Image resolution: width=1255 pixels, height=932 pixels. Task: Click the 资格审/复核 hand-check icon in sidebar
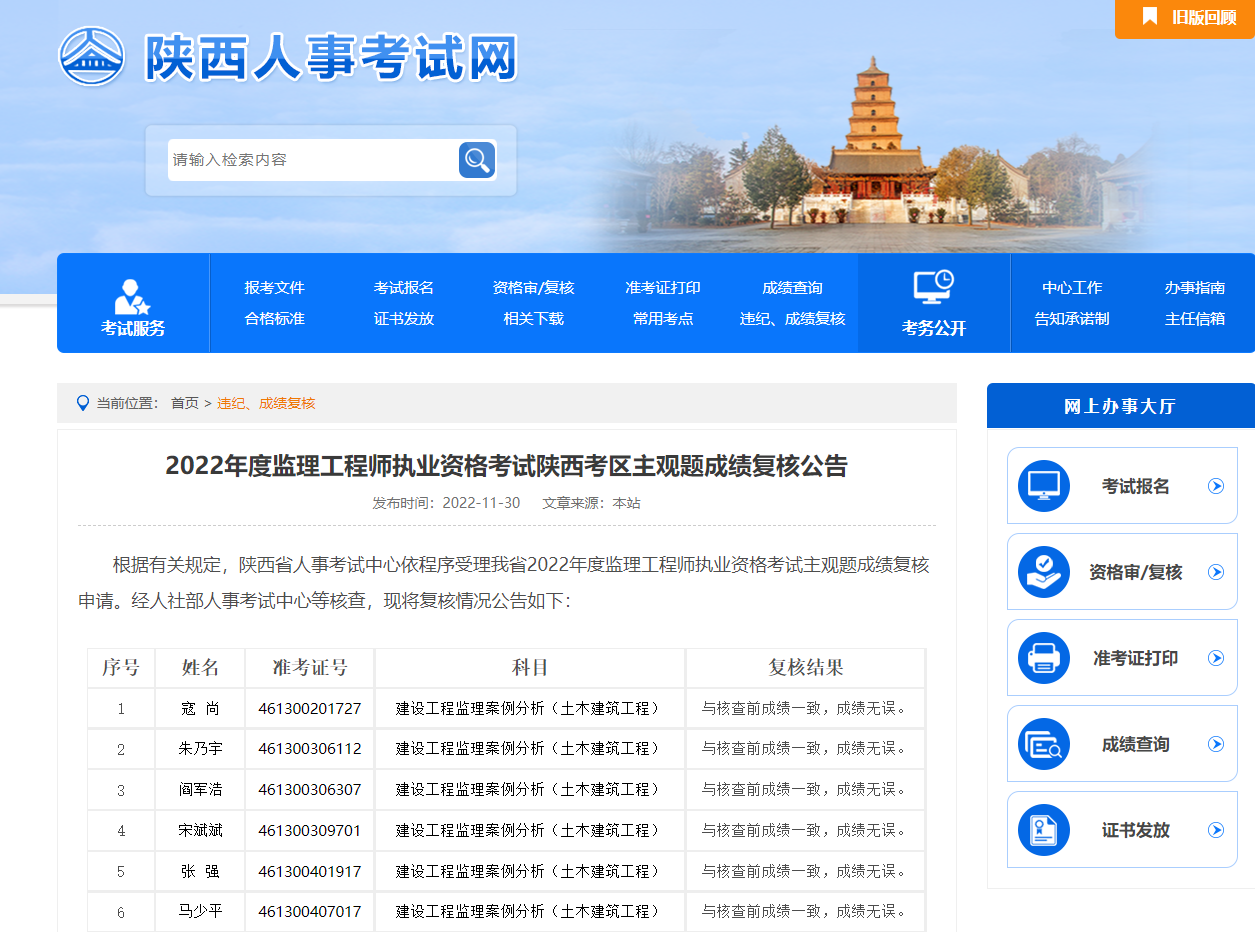point(1043,572)
